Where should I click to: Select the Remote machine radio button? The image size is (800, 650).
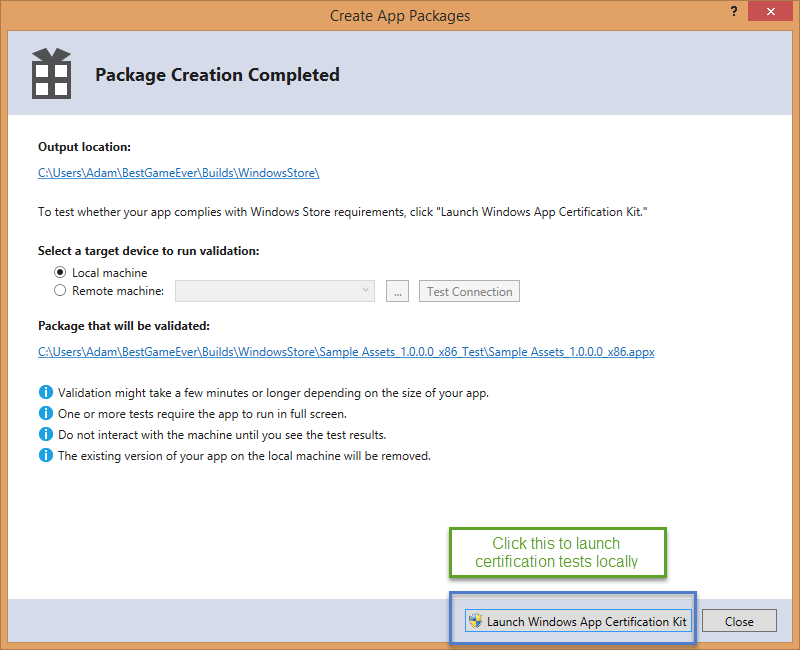point(60,290)
